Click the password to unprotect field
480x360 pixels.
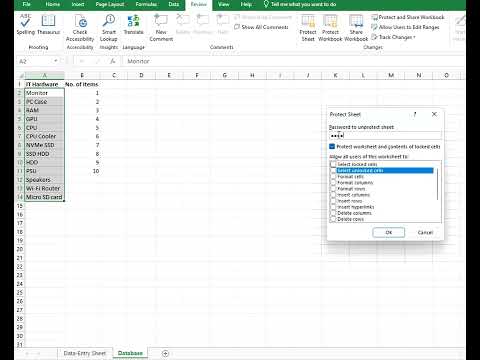[385, 135]
